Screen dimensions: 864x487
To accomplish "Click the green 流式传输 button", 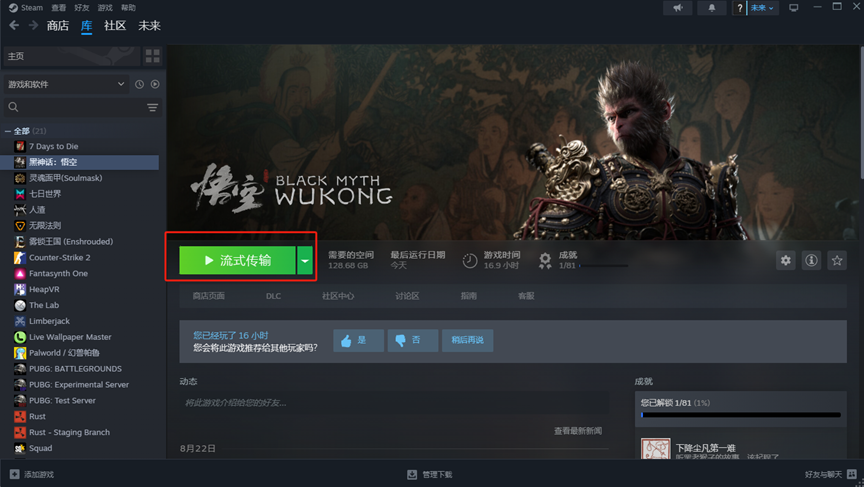I will point(237,260).
